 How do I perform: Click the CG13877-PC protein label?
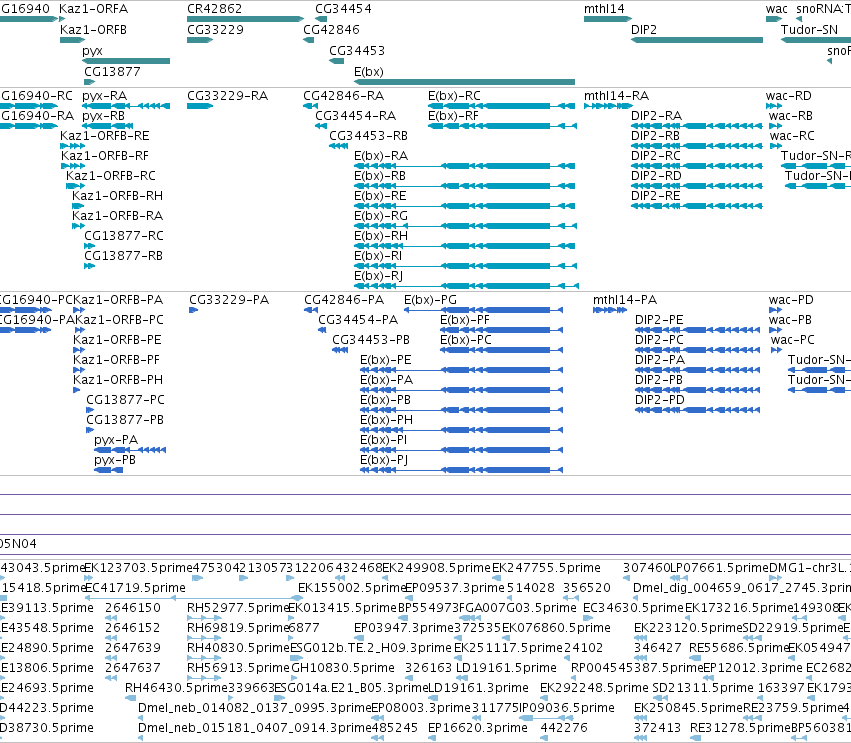pyautogui.click(x=125, y=400)
